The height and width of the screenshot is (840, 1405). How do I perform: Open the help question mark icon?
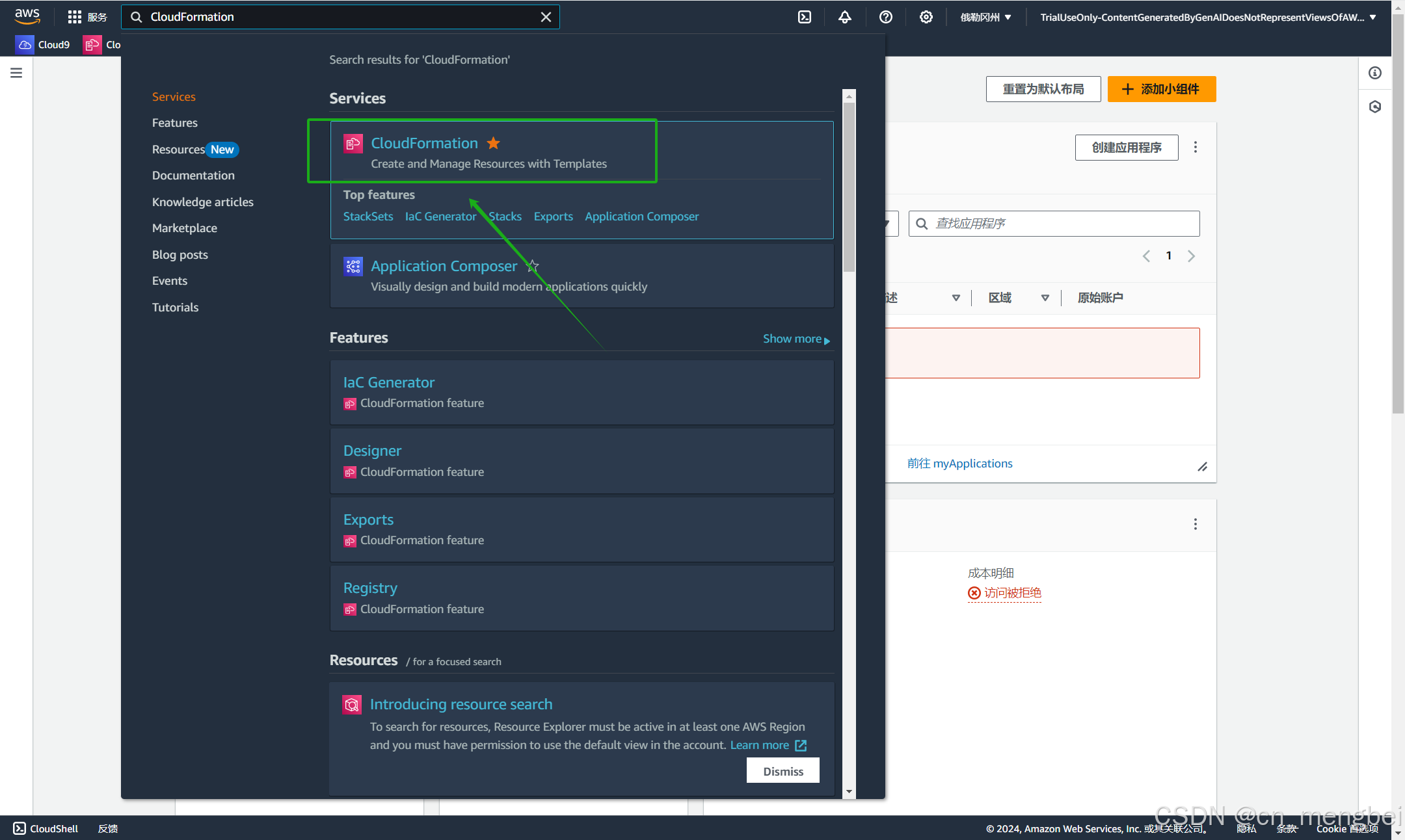coord(885,17)
